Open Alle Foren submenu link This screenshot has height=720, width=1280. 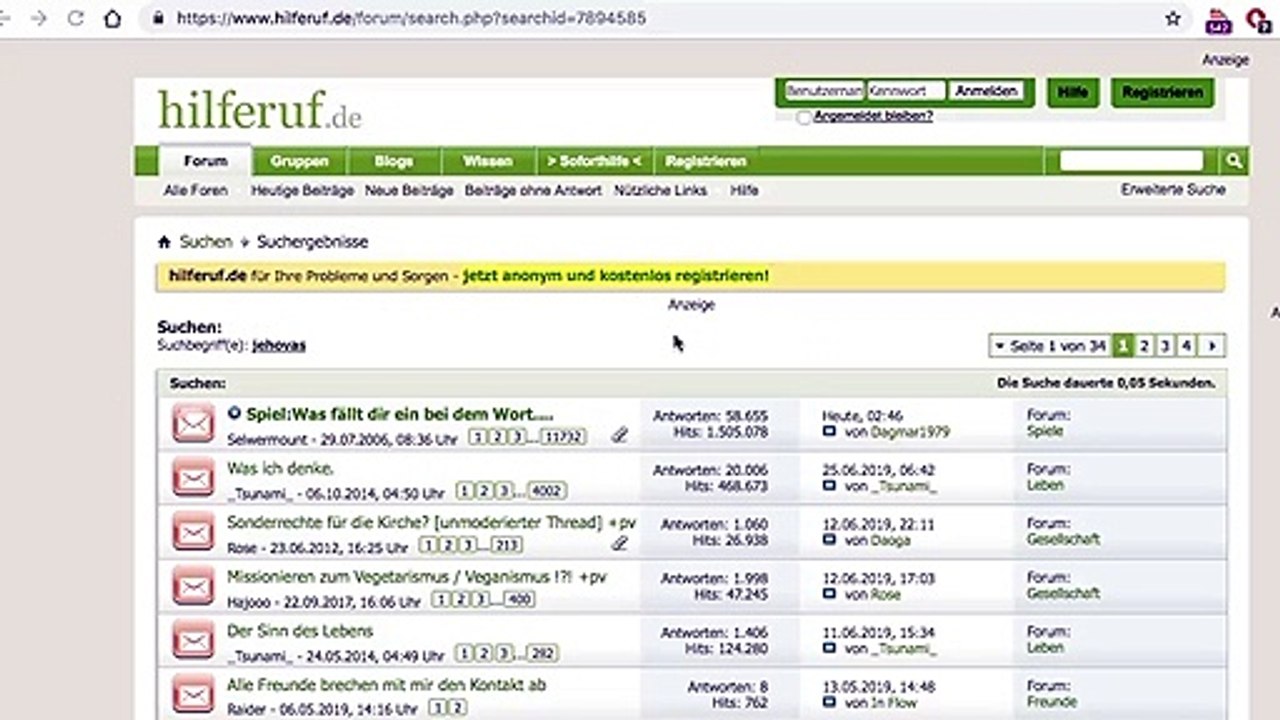click(x=196, y=190)
